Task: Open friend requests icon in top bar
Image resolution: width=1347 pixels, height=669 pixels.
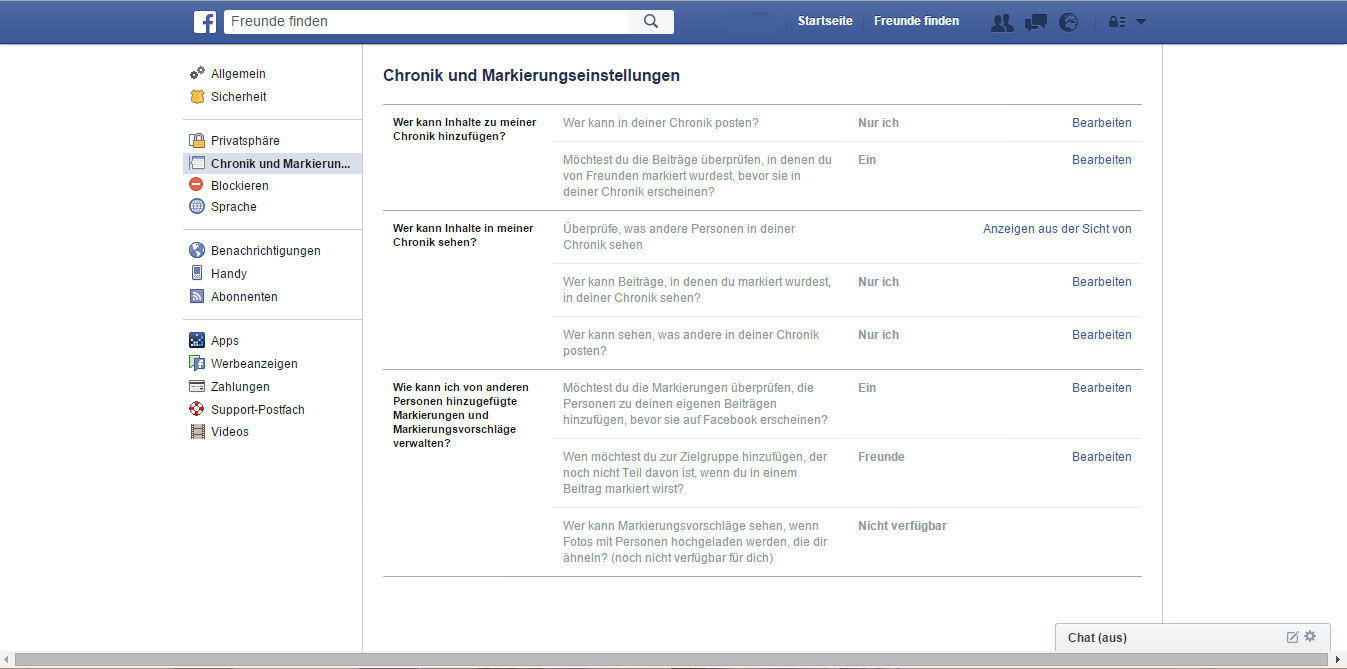Action: pos(1002,22)
